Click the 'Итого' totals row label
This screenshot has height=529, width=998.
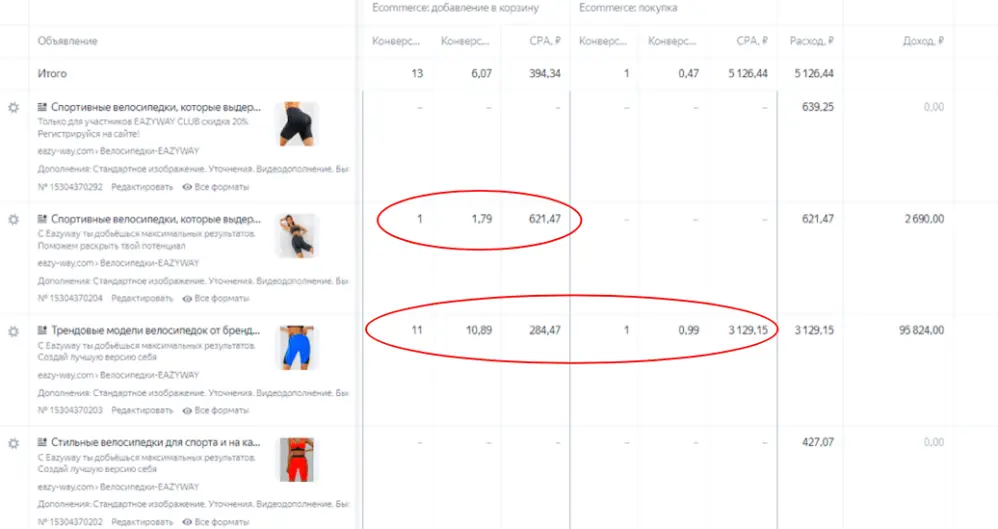(52, 73)
